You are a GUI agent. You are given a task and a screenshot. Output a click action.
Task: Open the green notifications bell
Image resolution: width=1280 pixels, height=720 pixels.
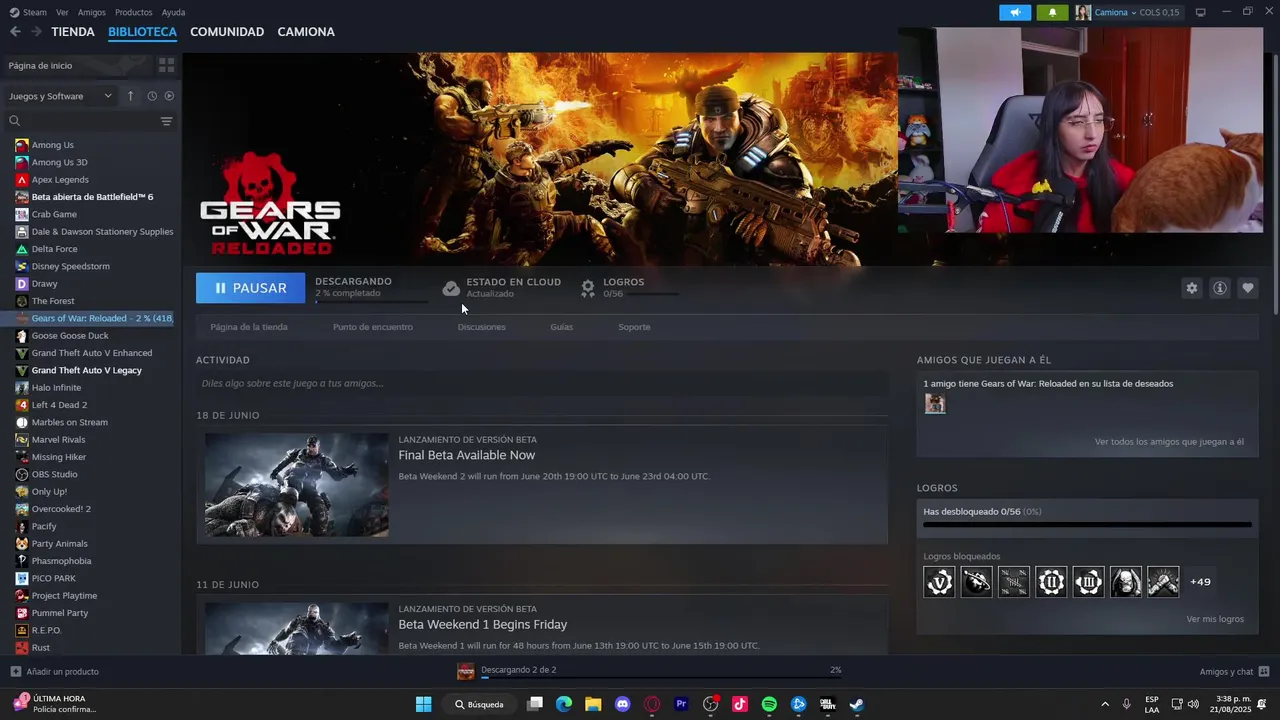click(1052, 12)
